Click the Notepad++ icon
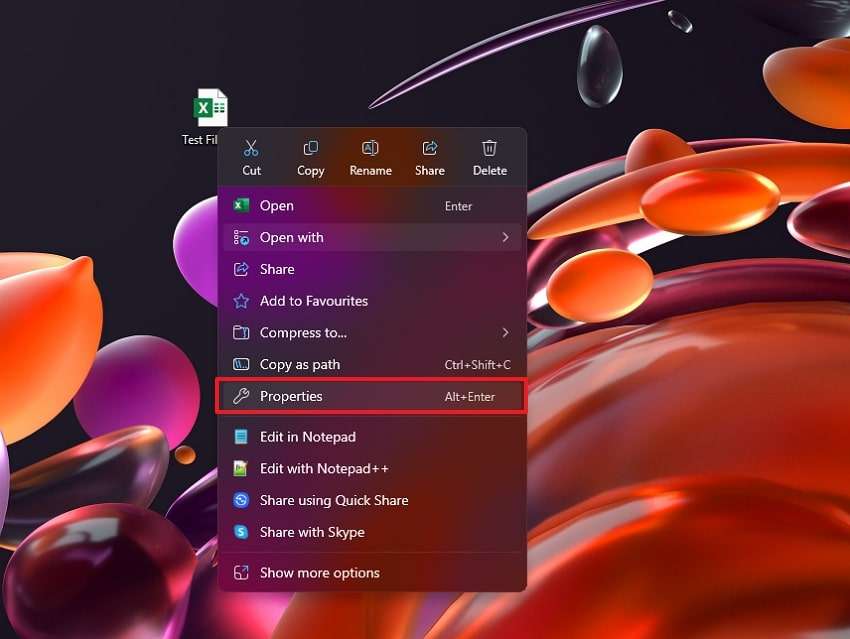This screenshot has height=639, width=850. 241,468
